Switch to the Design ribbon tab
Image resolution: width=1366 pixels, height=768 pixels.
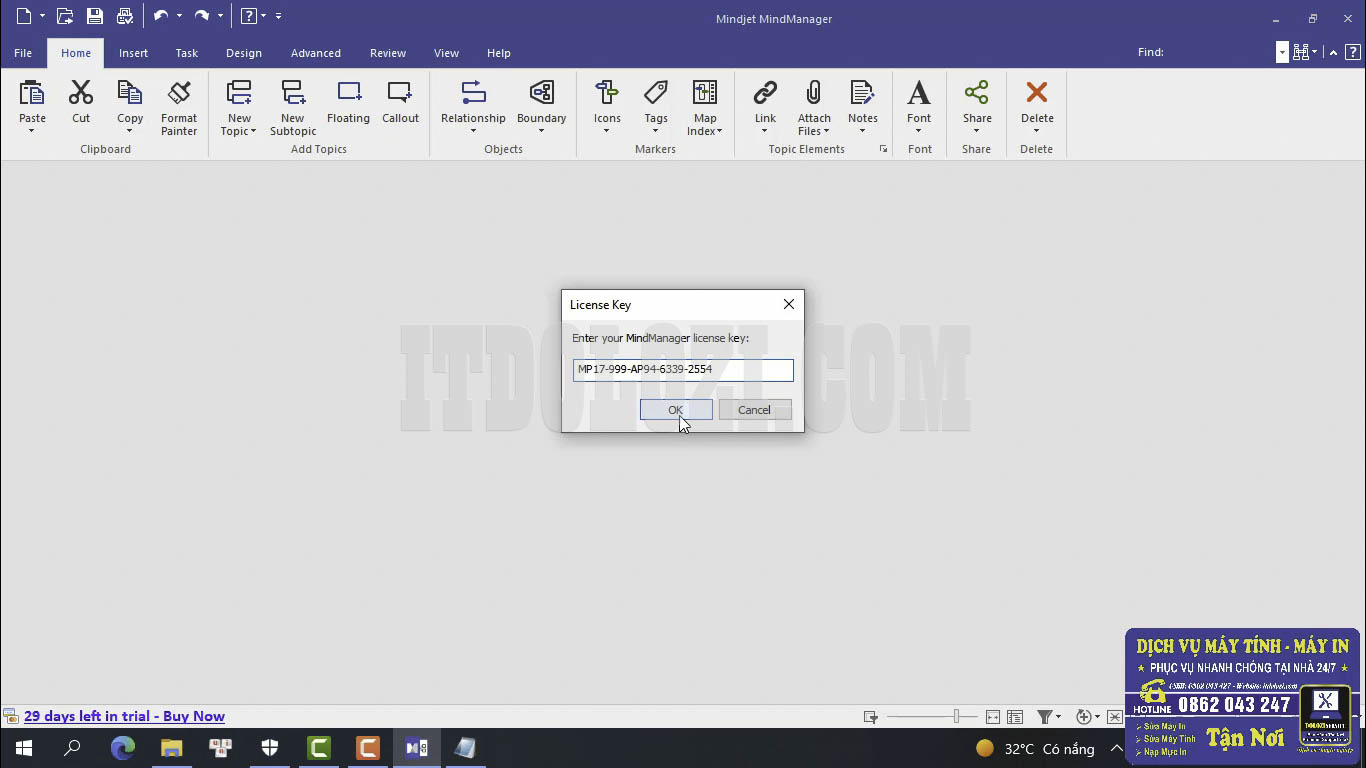click(x=243, y=53)
